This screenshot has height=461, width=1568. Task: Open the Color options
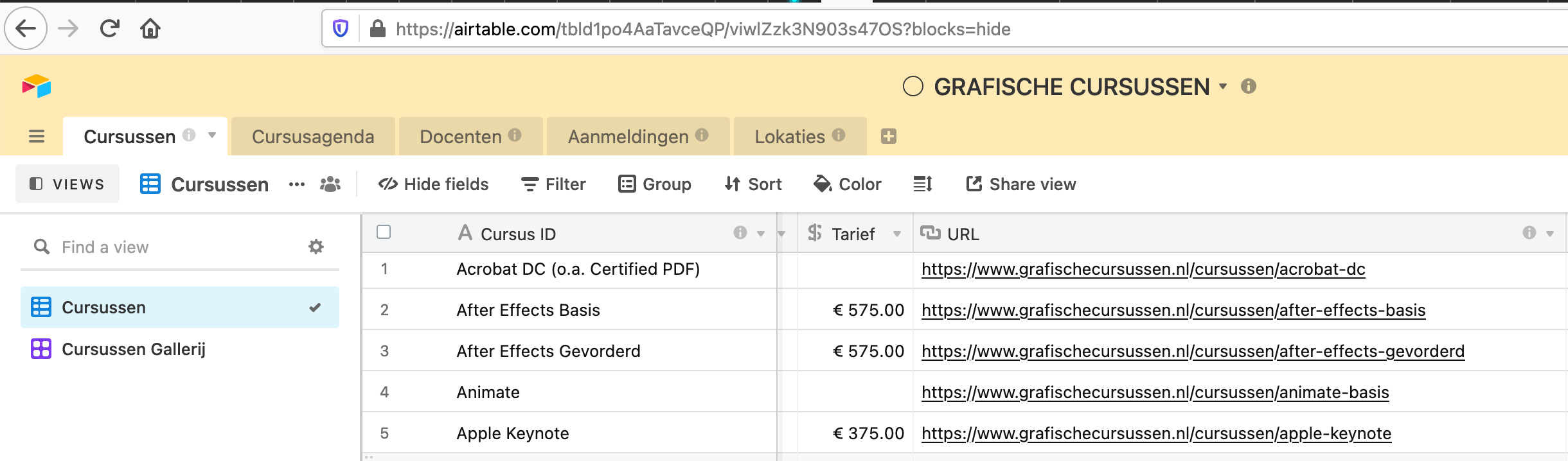(x=847, y=184)
